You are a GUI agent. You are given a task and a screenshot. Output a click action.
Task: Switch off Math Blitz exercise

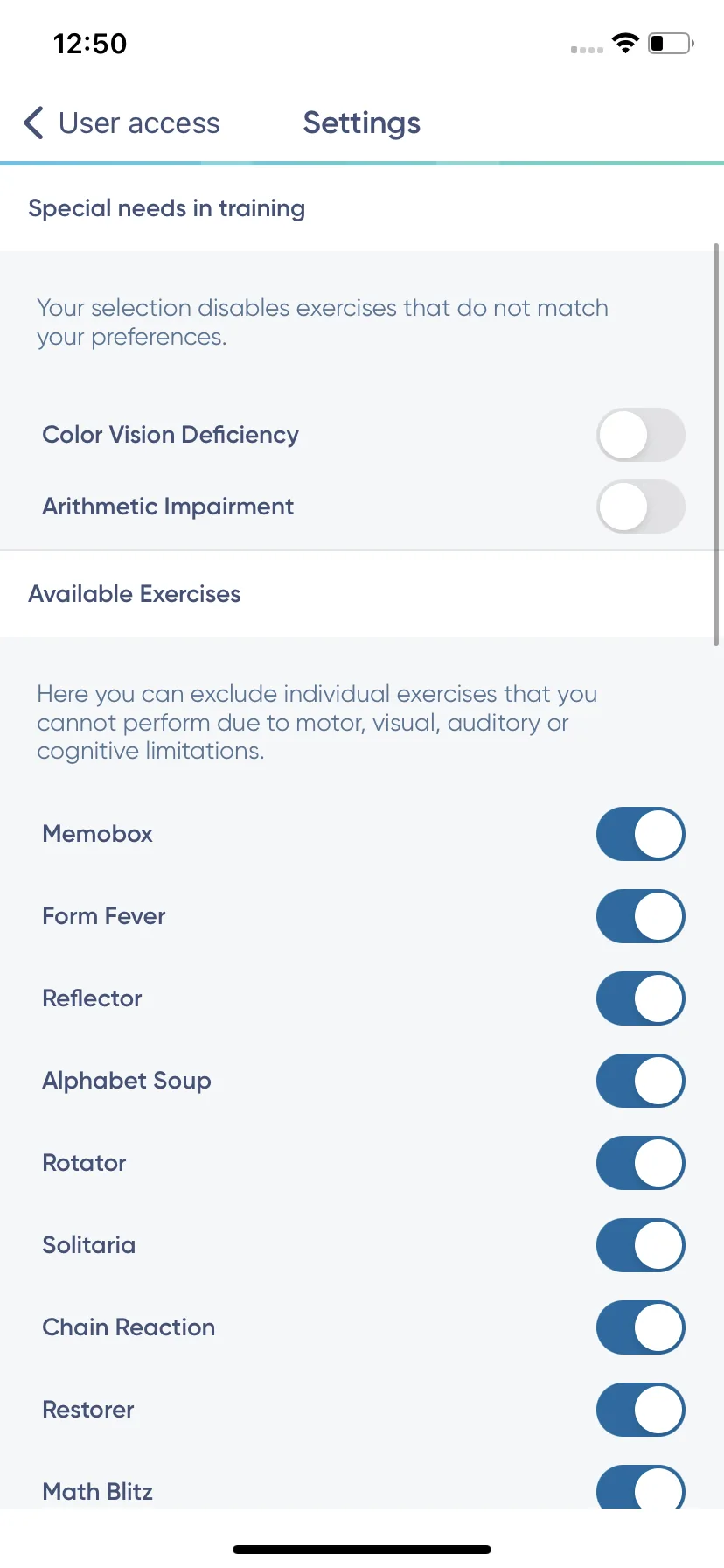(x=641, y=1487)
